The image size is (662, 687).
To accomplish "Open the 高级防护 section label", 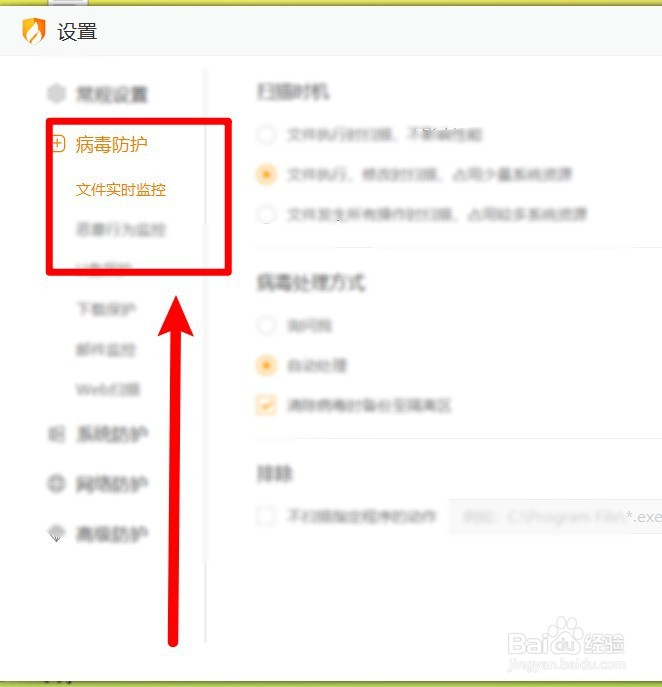I will coord(113,534).
